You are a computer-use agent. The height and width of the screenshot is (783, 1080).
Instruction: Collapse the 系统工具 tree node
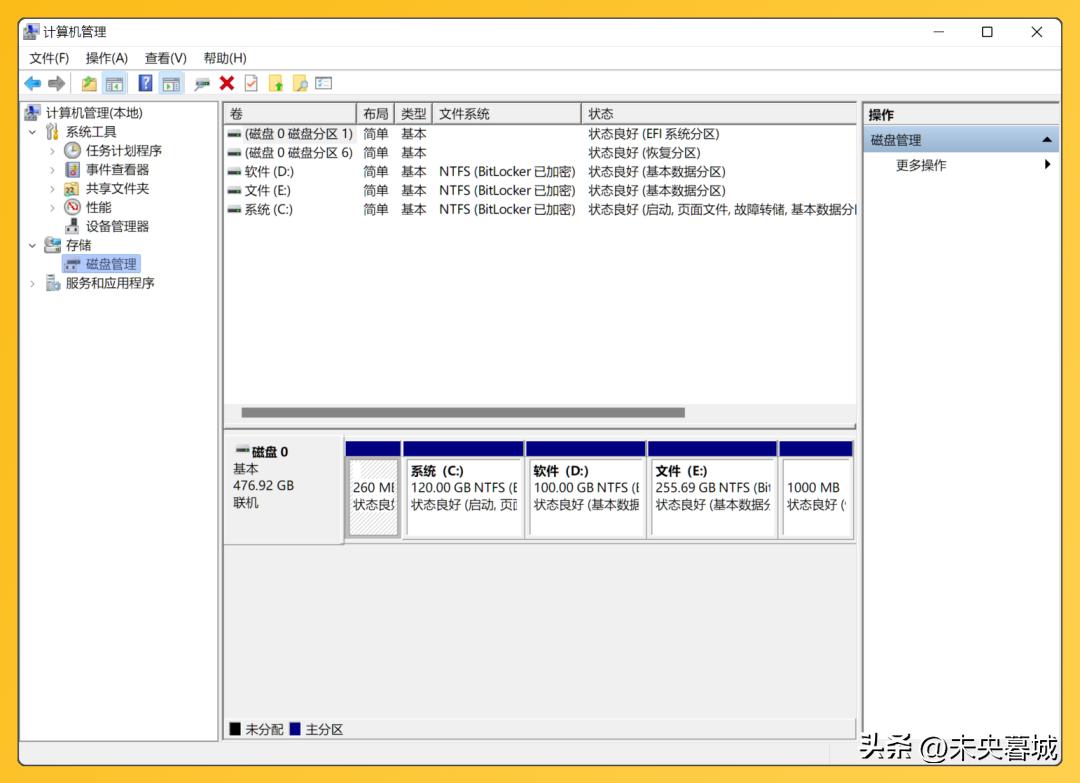click(x=33, y=132)
